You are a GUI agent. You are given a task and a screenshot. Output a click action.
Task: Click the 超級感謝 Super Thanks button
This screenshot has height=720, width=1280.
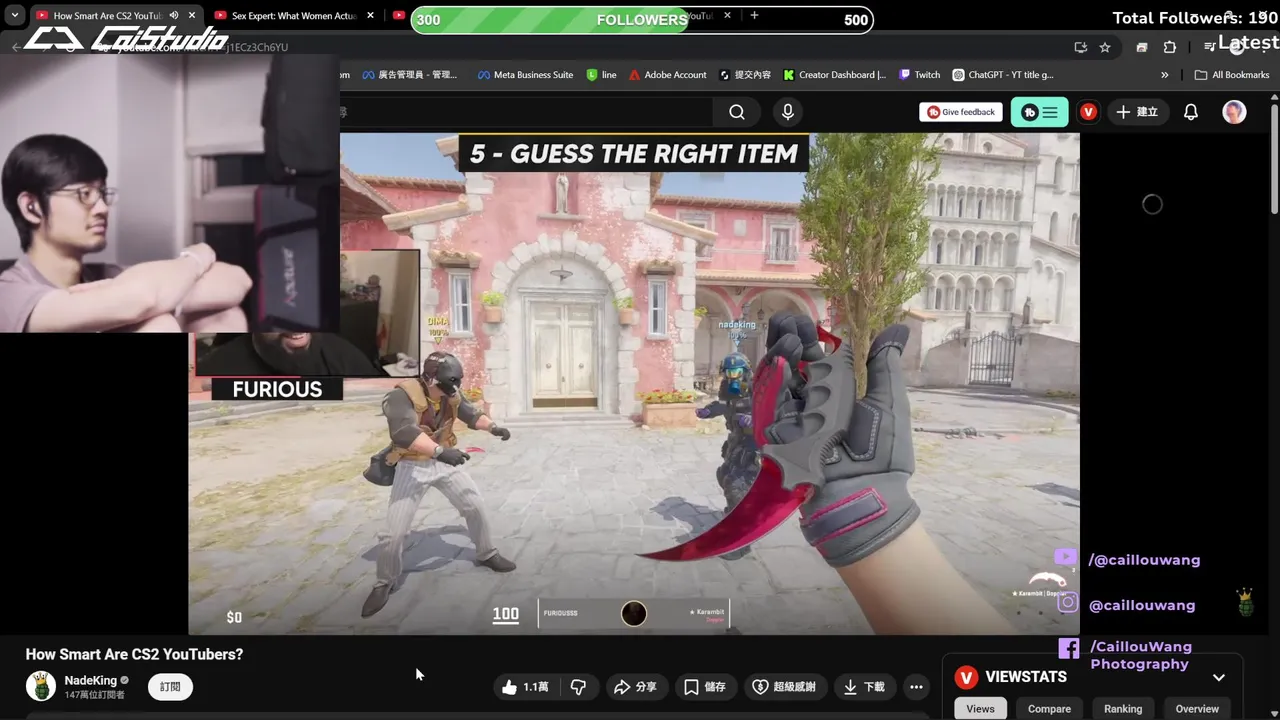(x=783, y=687)
